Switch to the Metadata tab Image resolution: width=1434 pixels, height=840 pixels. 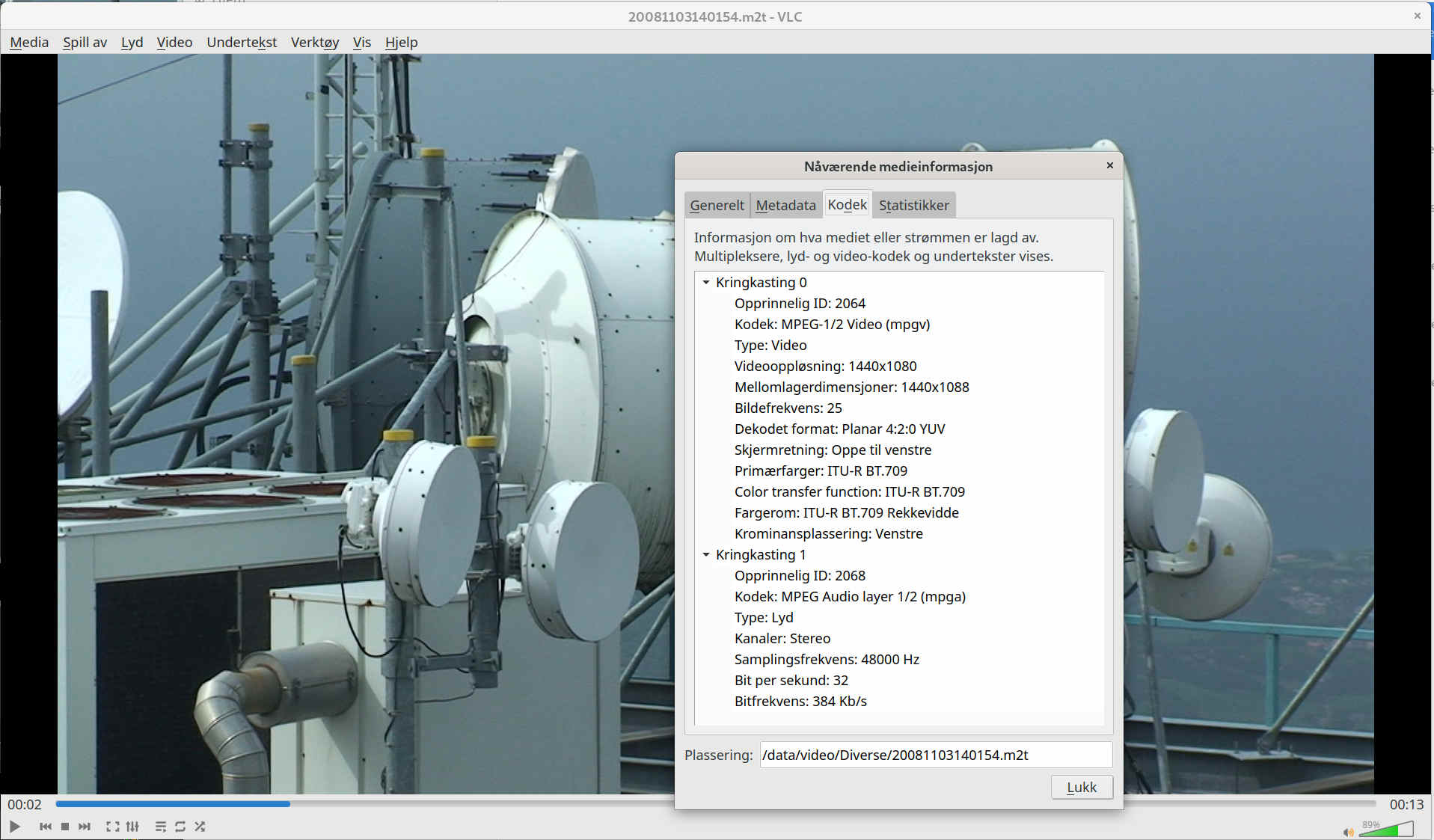pos(785,205)
